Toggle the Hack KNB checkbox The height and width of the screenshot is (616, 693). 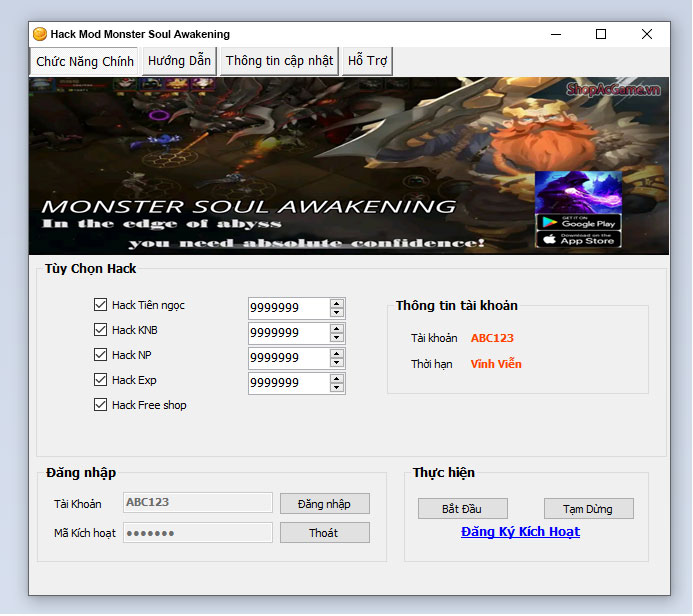coord(100,330)
